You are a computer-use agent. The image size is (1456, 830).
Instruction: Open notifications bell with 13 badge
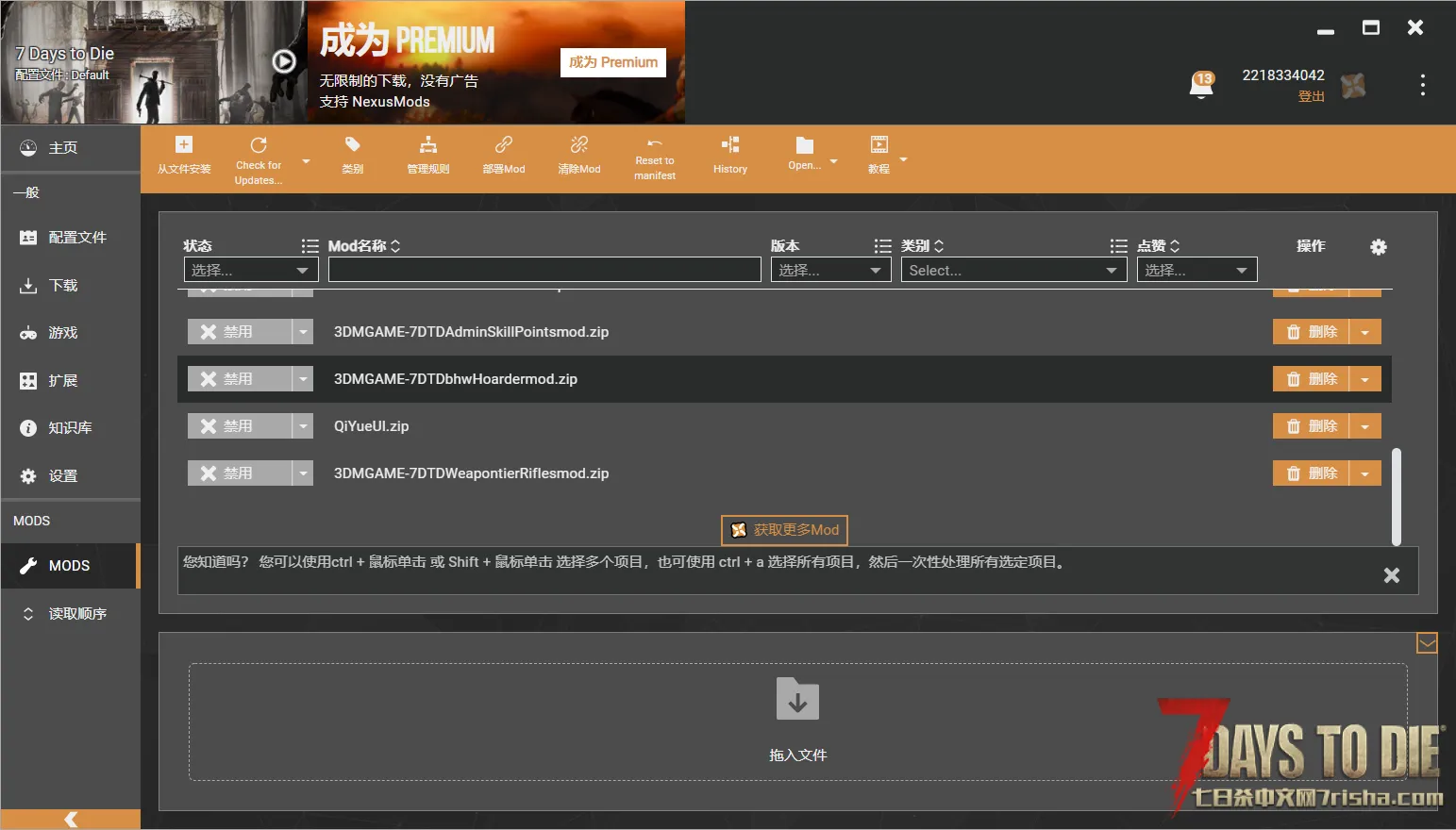(x=1201, y=85)
